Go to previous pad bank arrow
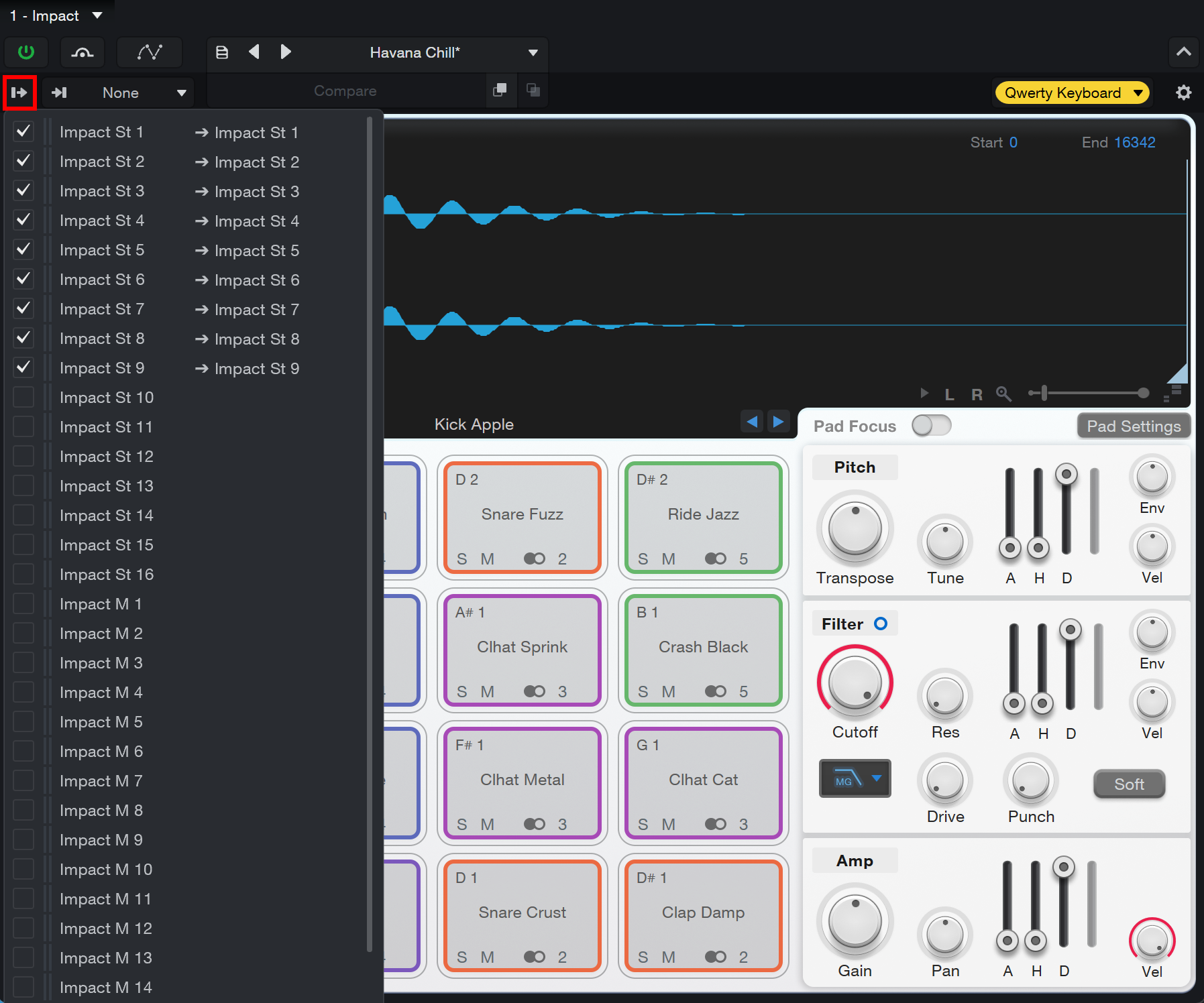 coord(752,422)
